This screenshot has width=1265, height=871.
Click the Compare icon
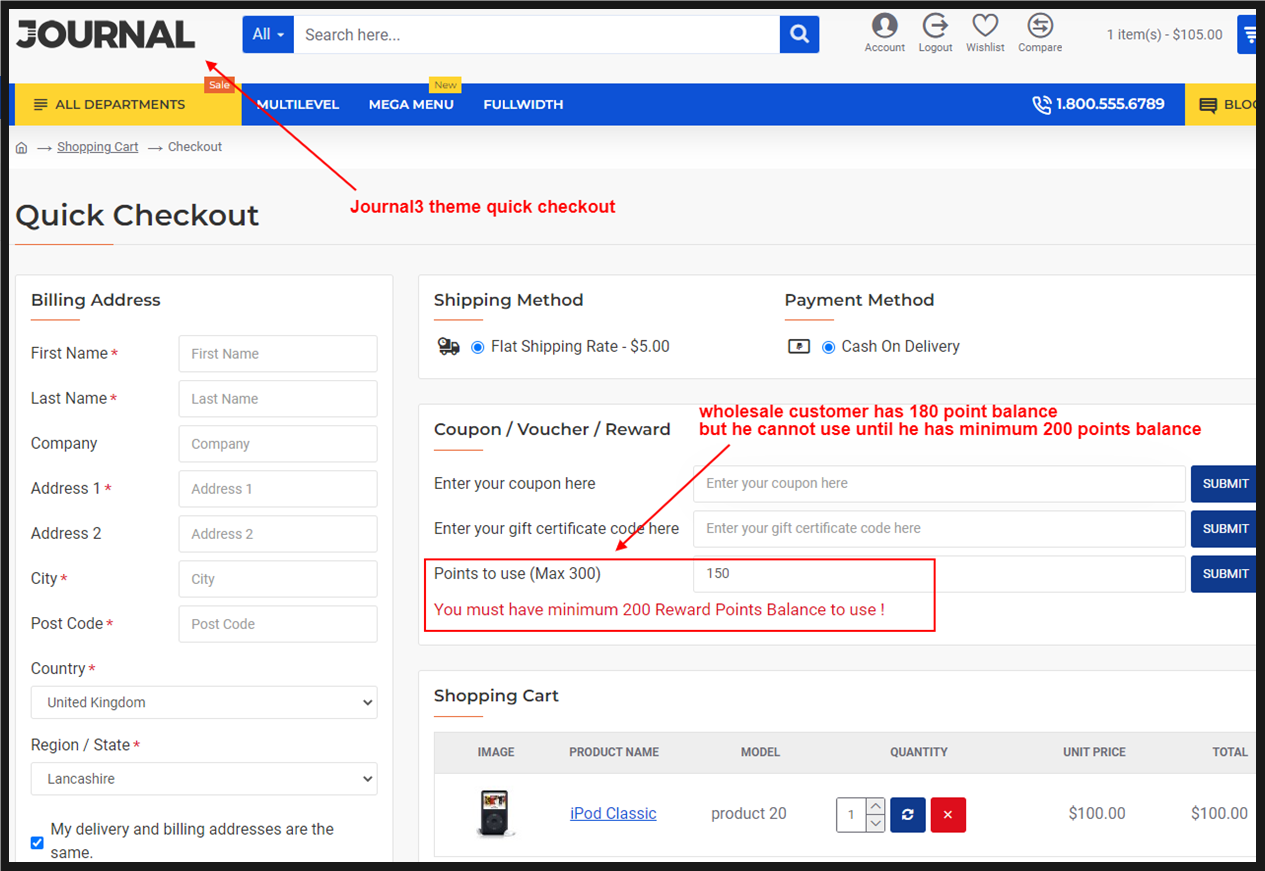click(1040, 27)
